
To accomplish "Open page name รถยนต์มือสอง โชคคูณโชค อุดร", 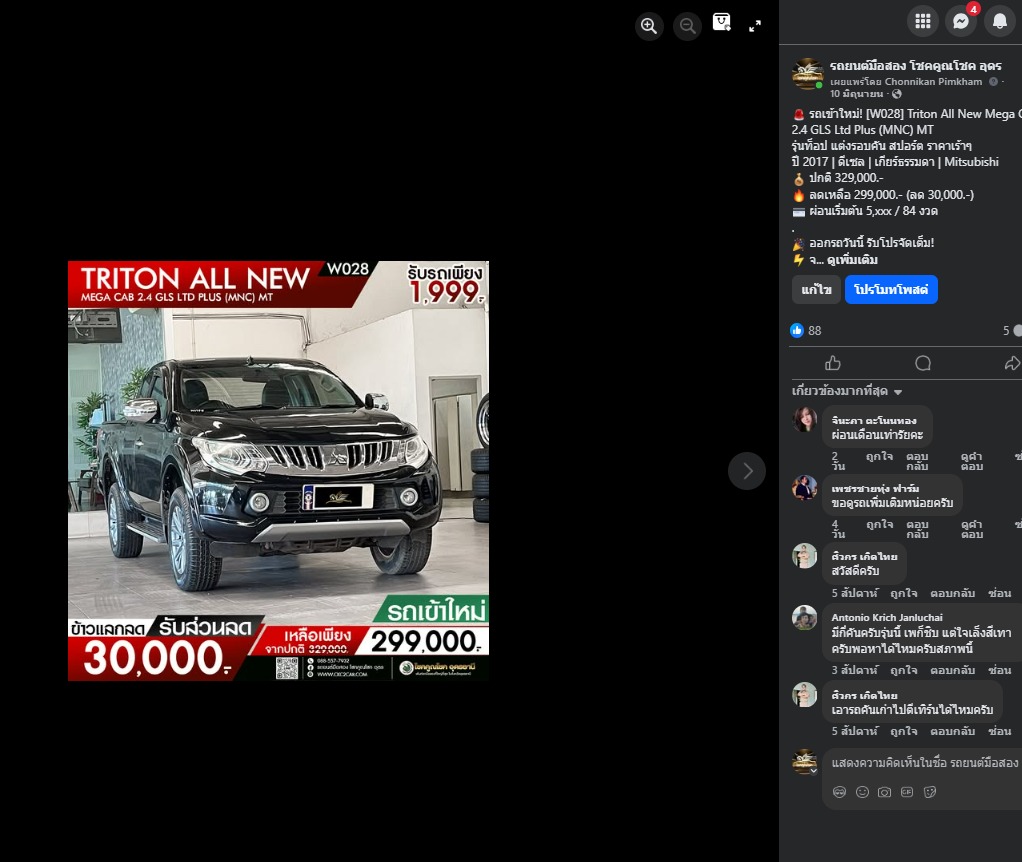I will click(x=915, y=66).
